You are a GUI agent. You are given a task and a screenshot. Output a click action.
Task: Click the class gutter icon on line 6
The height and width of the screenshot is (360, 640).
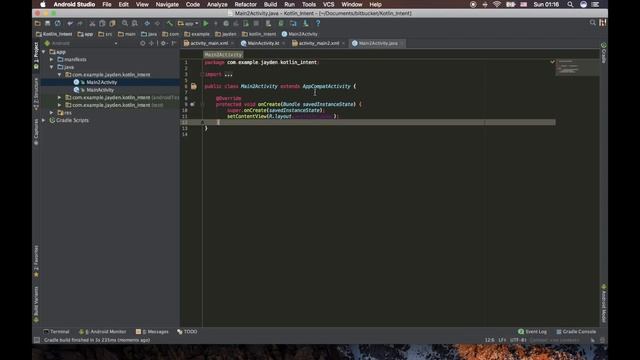193,86
